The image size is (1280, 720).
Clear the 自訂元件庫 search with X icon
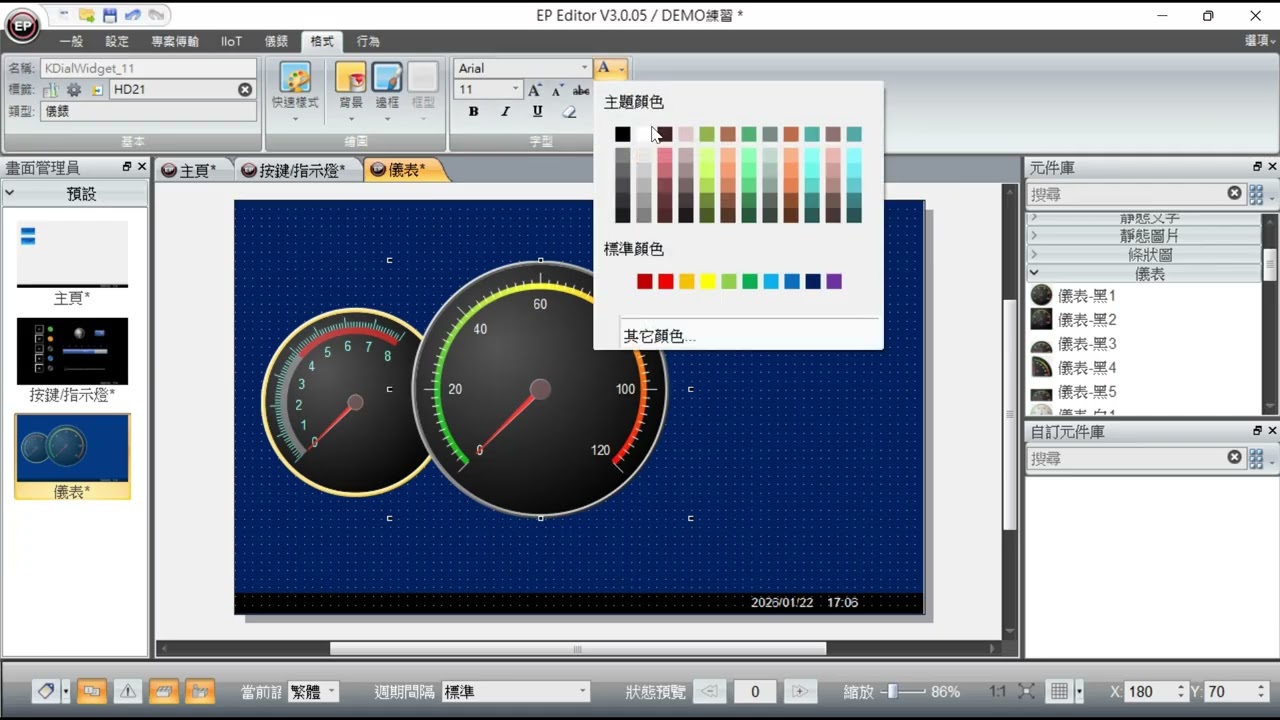pyautogui.click(x=1234, y=457)
